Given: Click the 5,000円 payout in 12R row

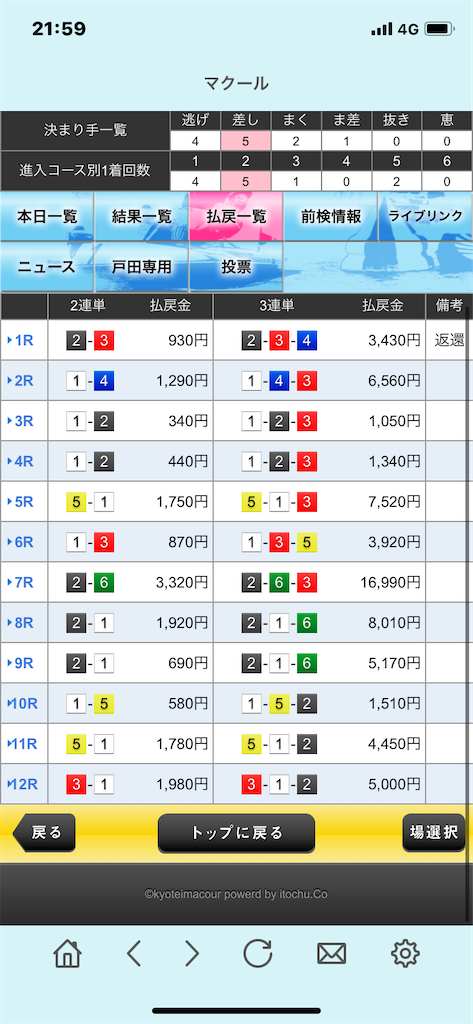Looking at the screenshot, I should [394, 784].
